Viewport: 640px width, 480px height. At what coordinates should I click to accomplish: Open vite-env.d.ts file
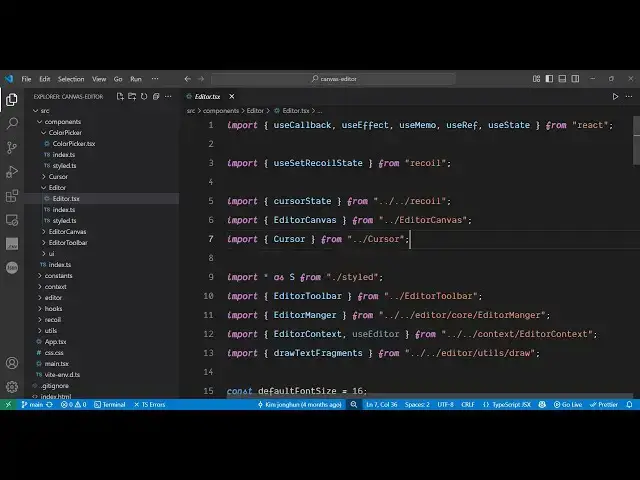click(62, 375)
